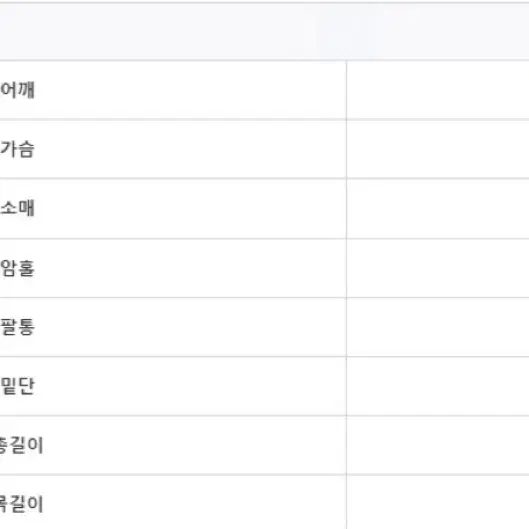Click the empty value cell in the bottom row
The width and height of the screenshot is (529, 529).
tap(438, 502)
